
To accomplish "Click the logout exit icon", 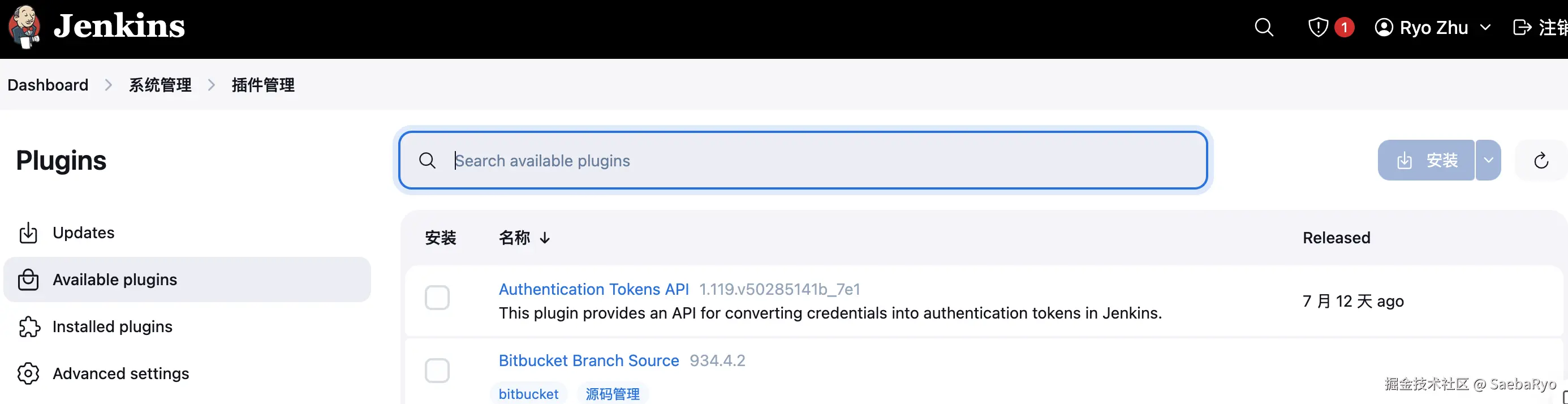I will 1522,27.
